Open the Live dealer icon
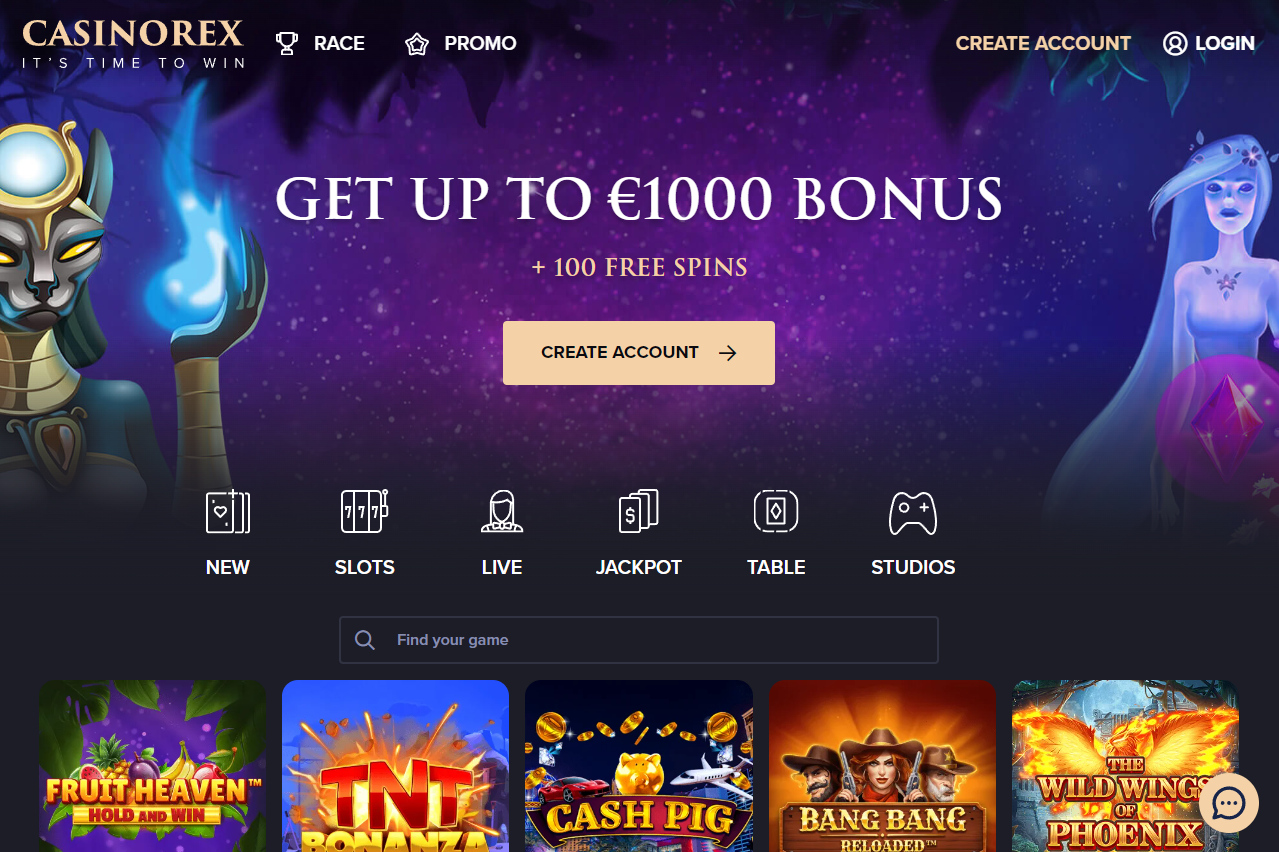The image size is (1279, 852). coord(501,511)
